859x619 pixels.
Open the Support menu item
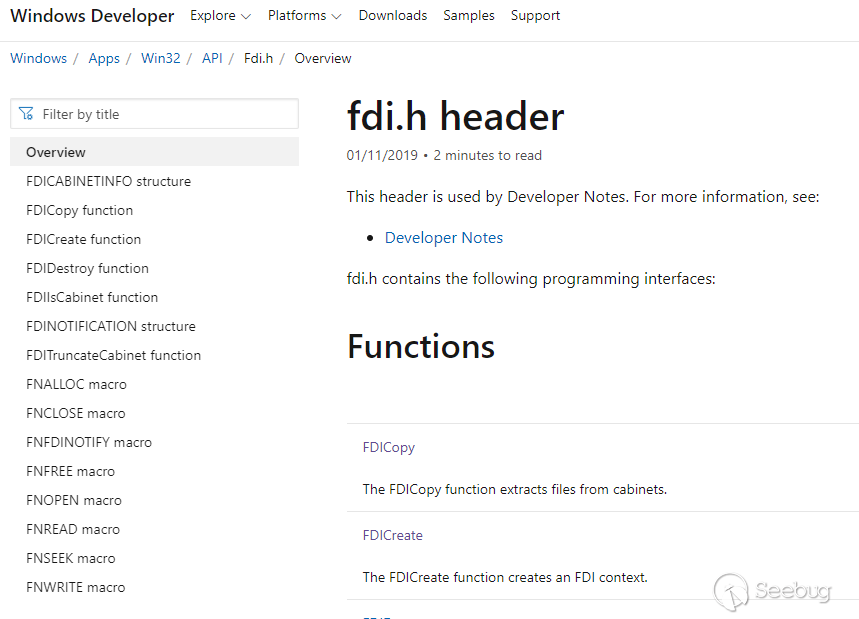click(535, 16)
